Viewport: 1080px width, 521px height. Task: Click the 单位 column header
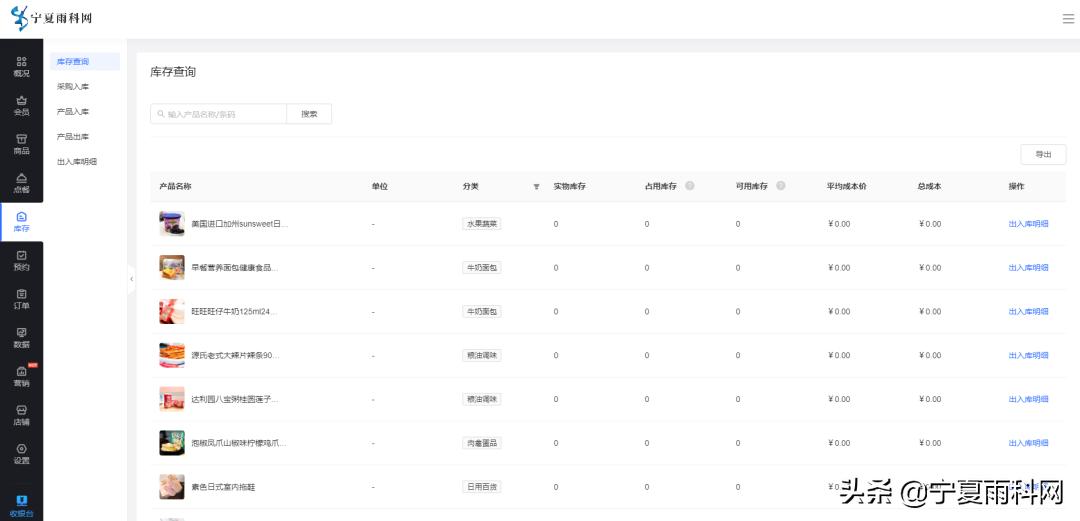click(380, 187)
